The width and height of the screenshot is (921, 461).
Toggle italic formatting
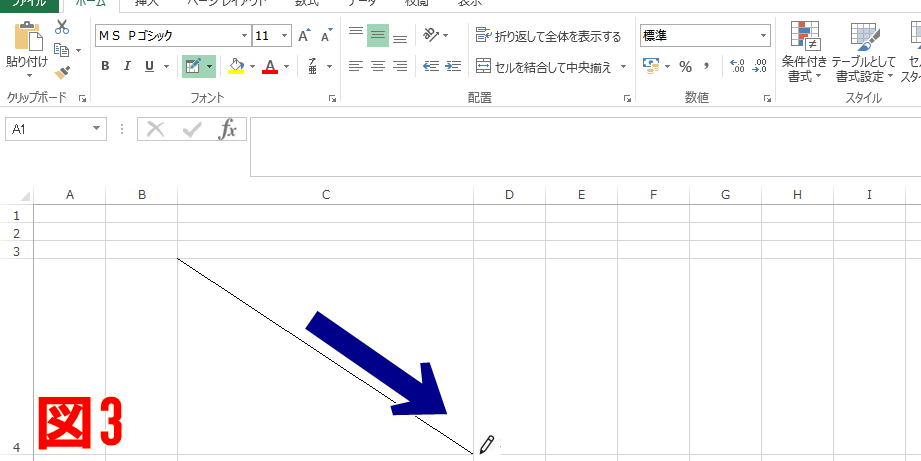pos(127,66)
